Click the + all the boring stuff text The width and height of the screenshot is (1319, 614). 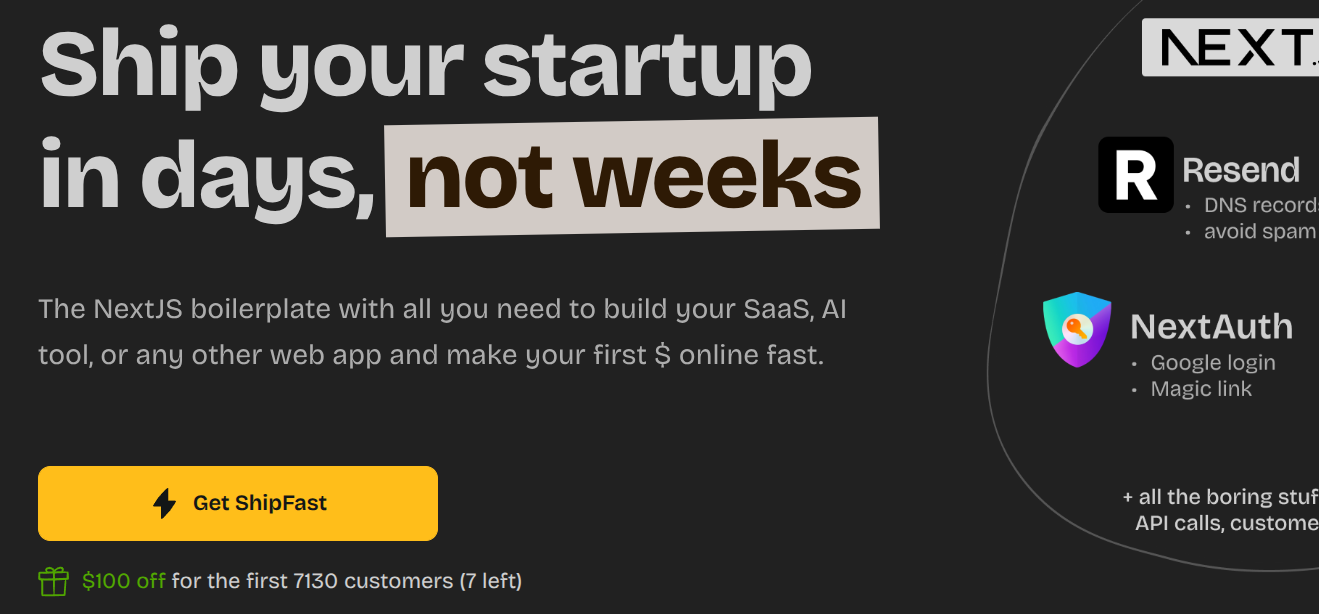[x=1221, y=497]
